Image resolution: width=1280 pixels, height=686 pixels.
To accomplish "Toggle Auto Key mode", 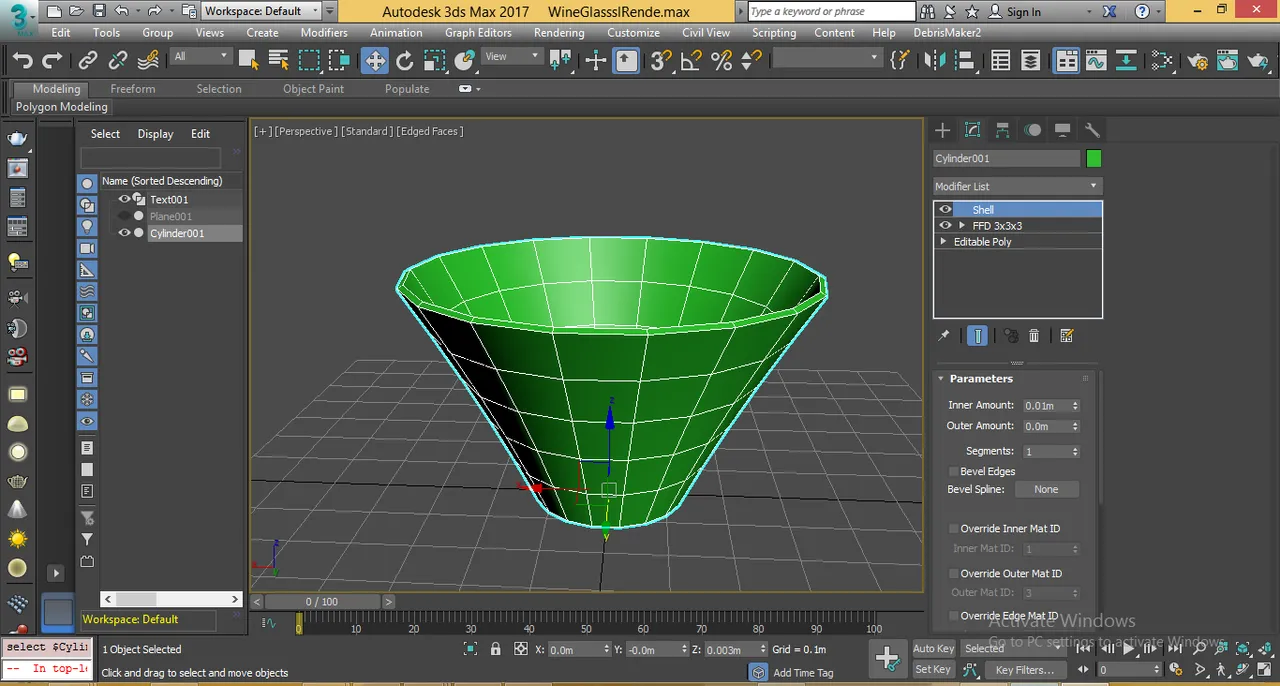I will pos(933,648).
